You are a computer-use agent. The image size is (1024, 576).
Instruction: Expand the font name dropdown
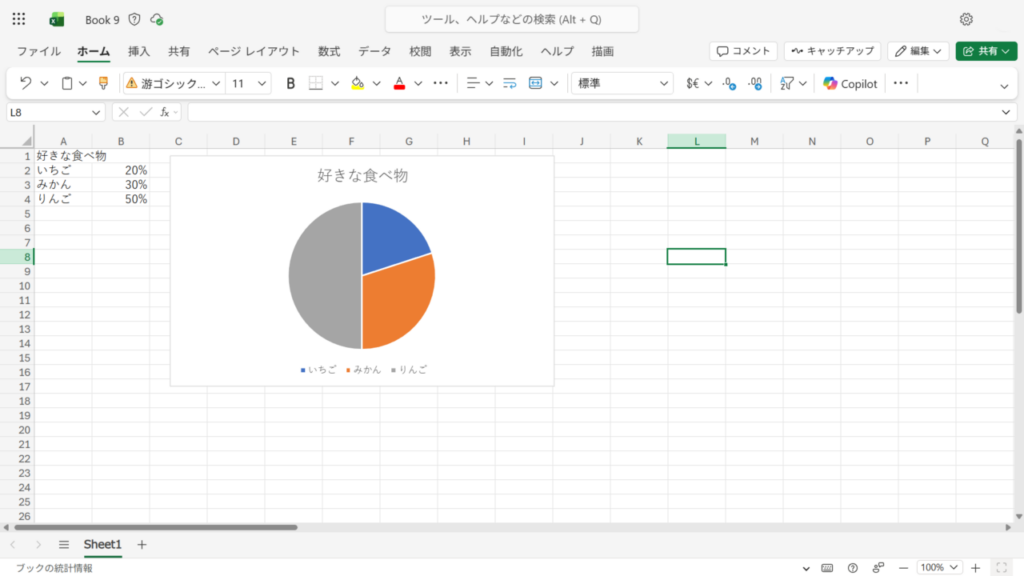(215, 84)
